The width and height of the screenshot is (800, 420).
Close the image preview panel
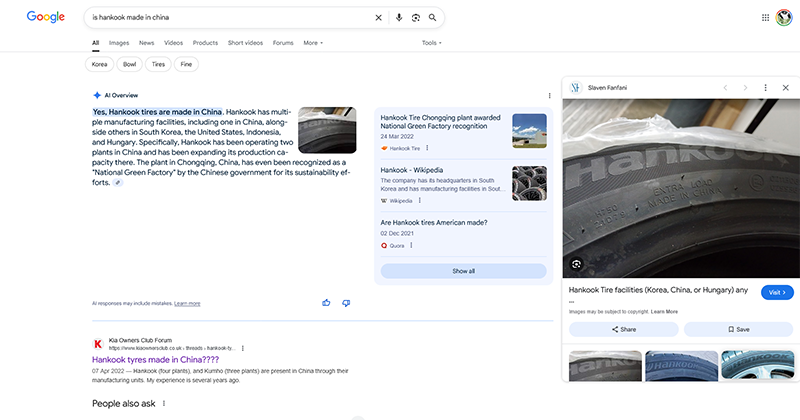[x=786, y=88]
